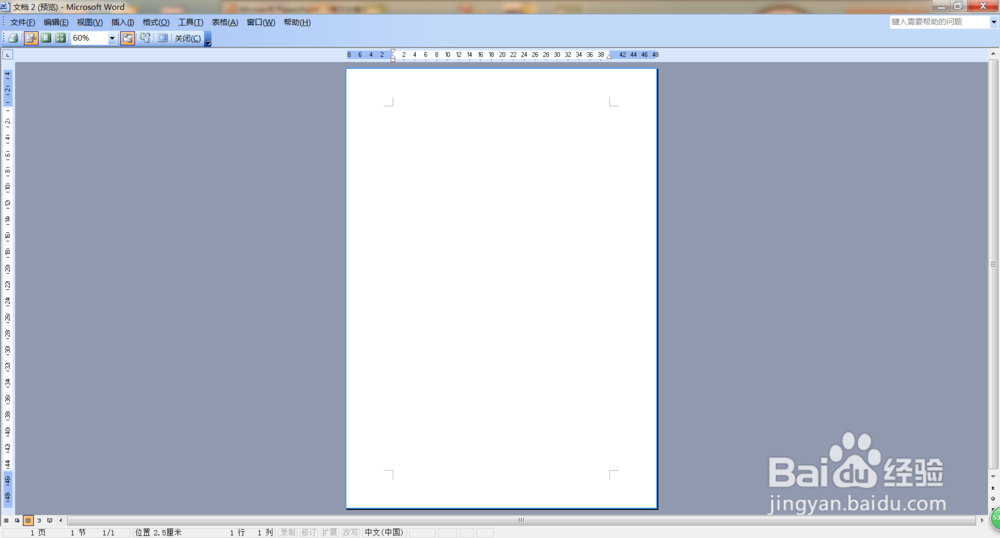The image size is (1000, 538).
Task: Expand toolbar options arrow after 关闭
Action: [207, 39]
